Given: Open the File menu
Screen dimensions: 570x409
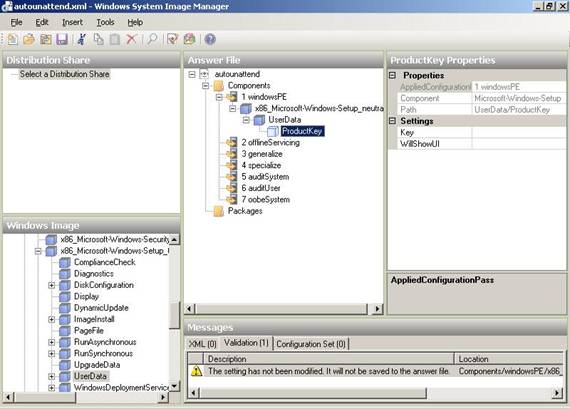Looking at the screenshot, I should tap(16, 23).
